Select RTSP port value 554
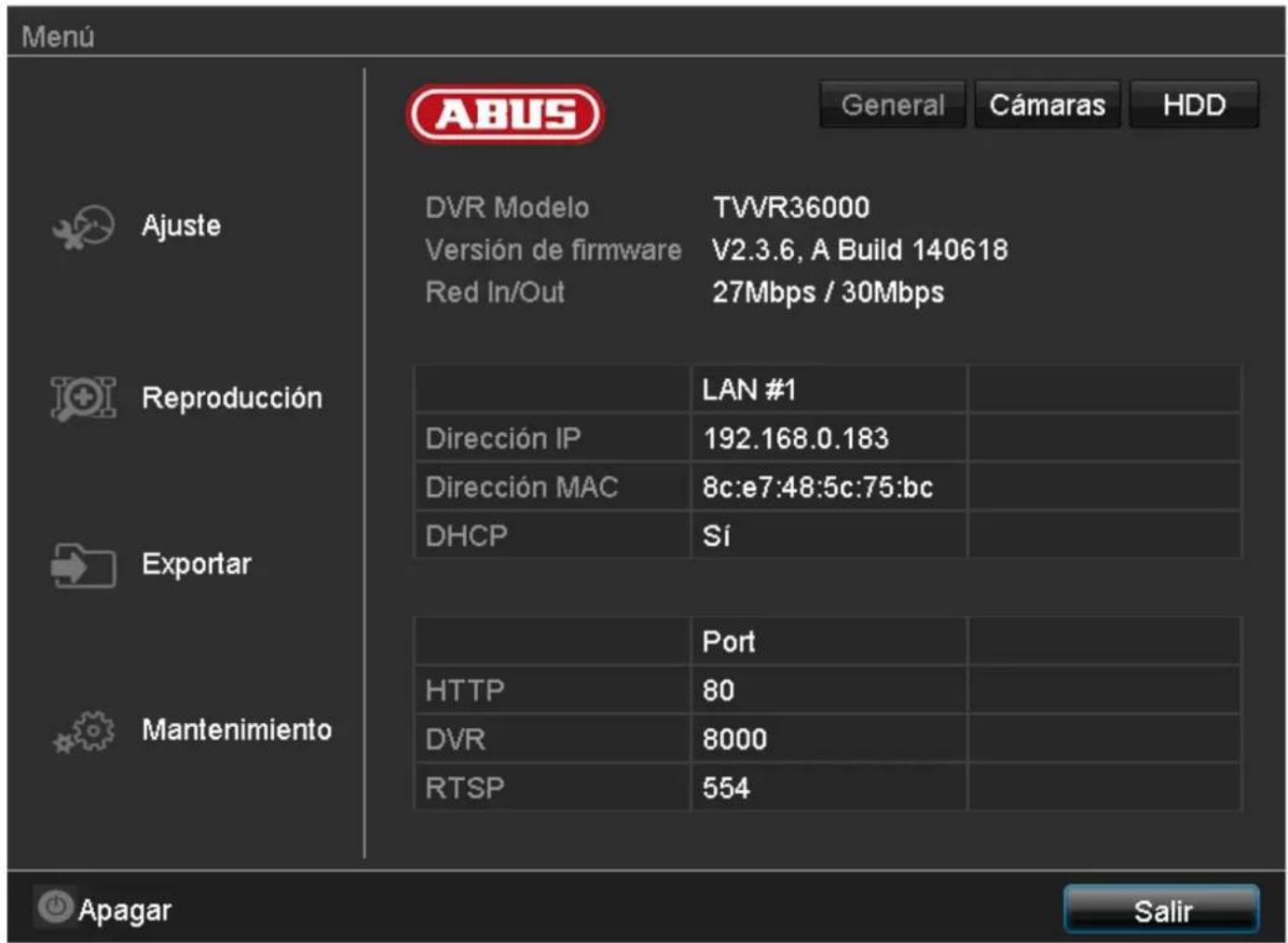The image size is (1288, 943). pyautogui.click(x=726, y=788)
